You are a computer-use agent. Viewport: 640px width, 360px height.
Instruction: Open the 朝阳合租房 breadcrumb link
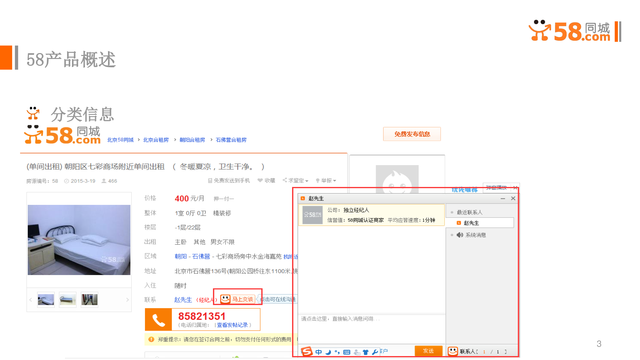click(192, 140)
